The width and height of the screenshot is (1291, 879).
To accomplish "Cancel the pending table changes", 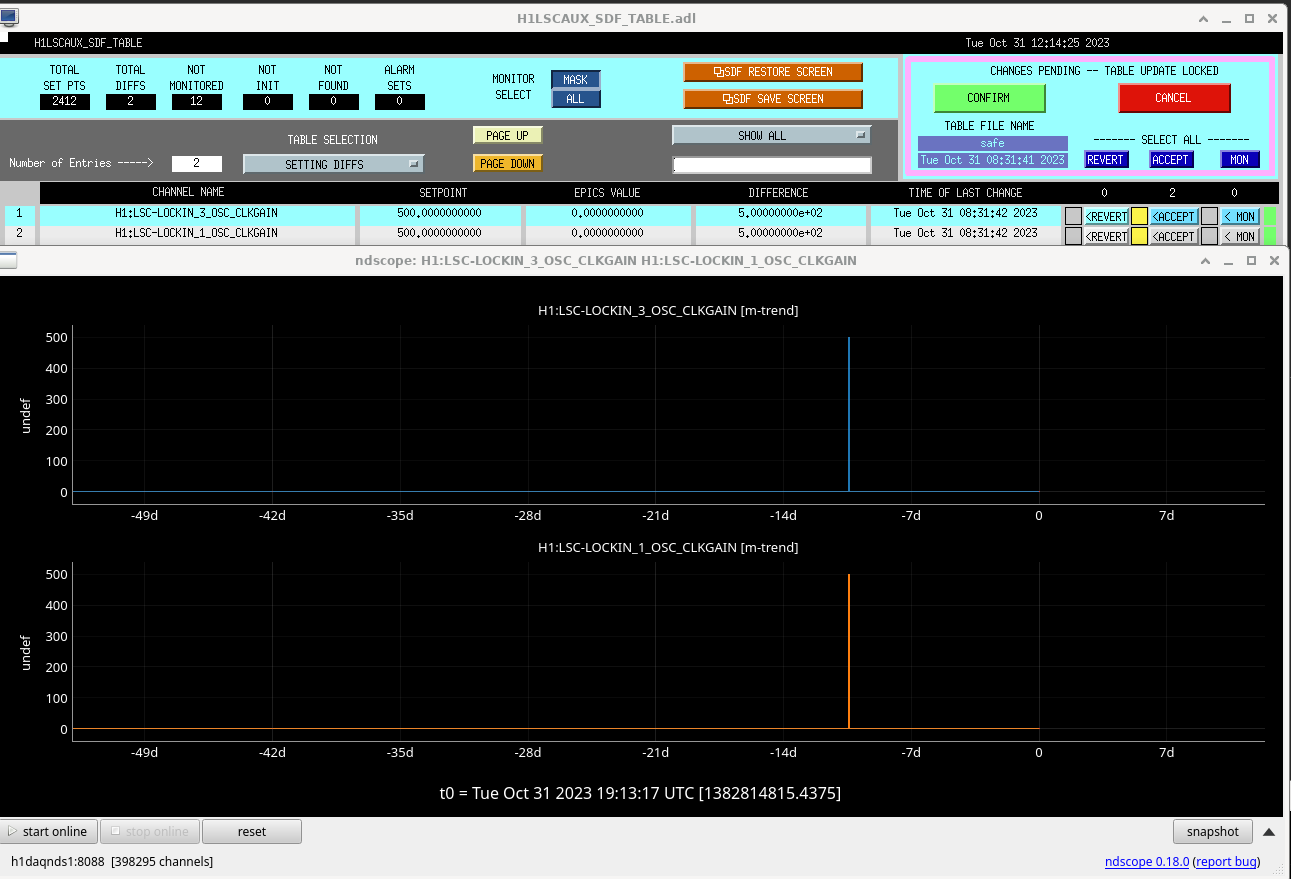I will (1174, 98).
